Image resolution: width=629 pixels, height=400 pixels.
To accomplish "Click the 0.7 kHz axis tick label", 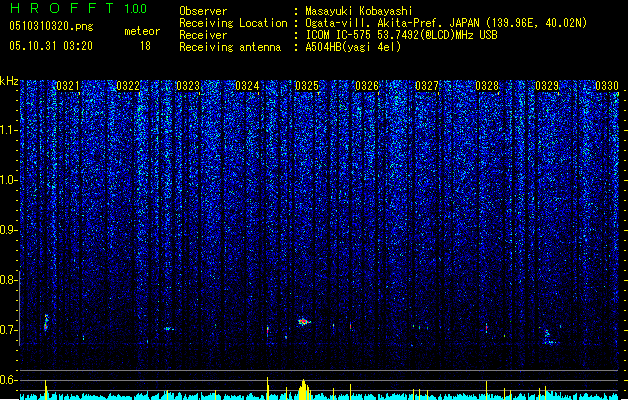I will point(9,330).
